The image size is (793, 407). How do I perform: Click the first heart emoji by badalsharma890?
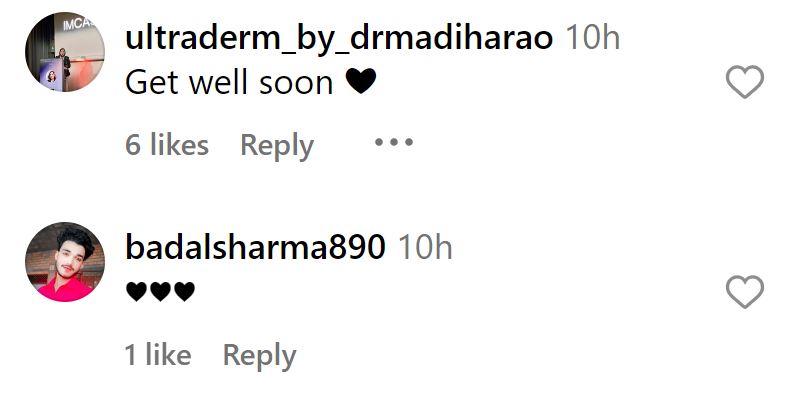point(136,292)
